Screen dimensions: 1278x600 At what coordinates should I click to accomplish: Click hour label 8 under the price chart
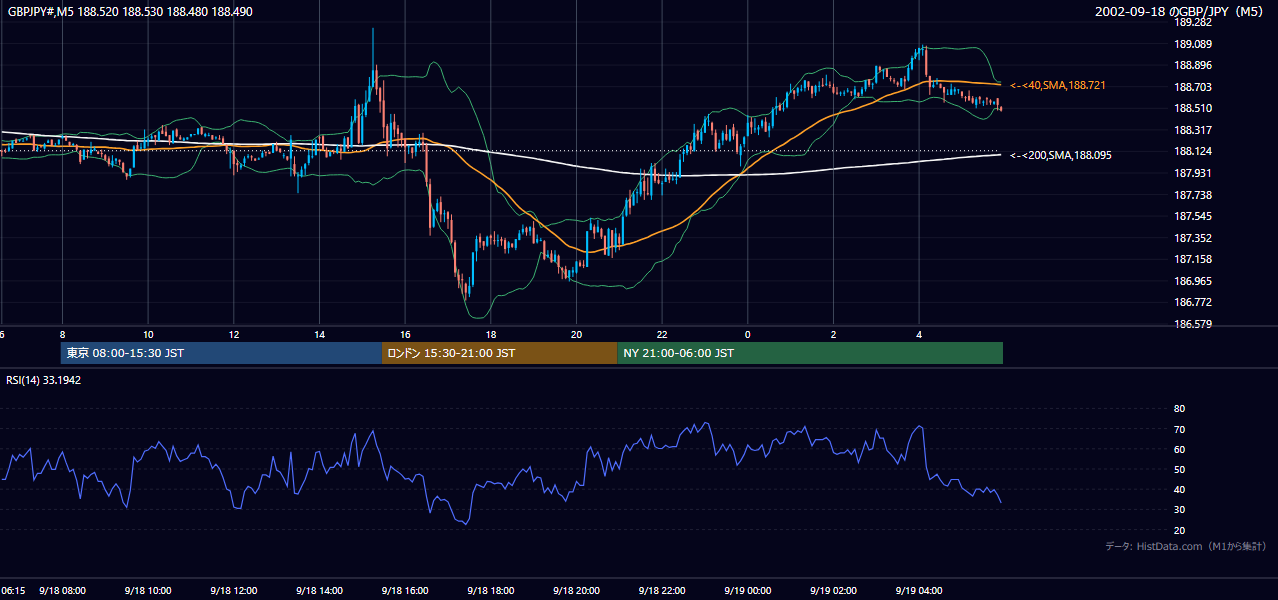tap(62, 335)
